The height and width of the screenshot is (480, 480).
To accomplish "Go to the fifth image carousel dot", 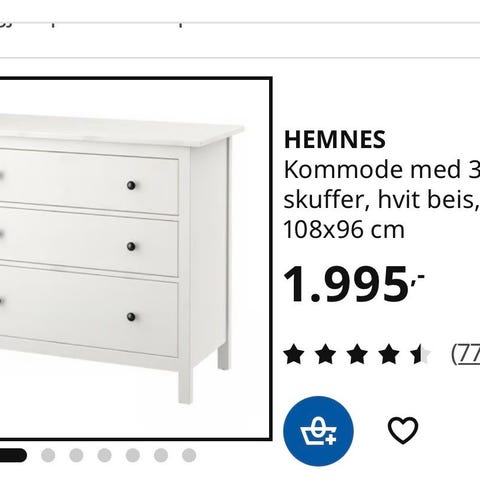I will click(x=133, y=455).
